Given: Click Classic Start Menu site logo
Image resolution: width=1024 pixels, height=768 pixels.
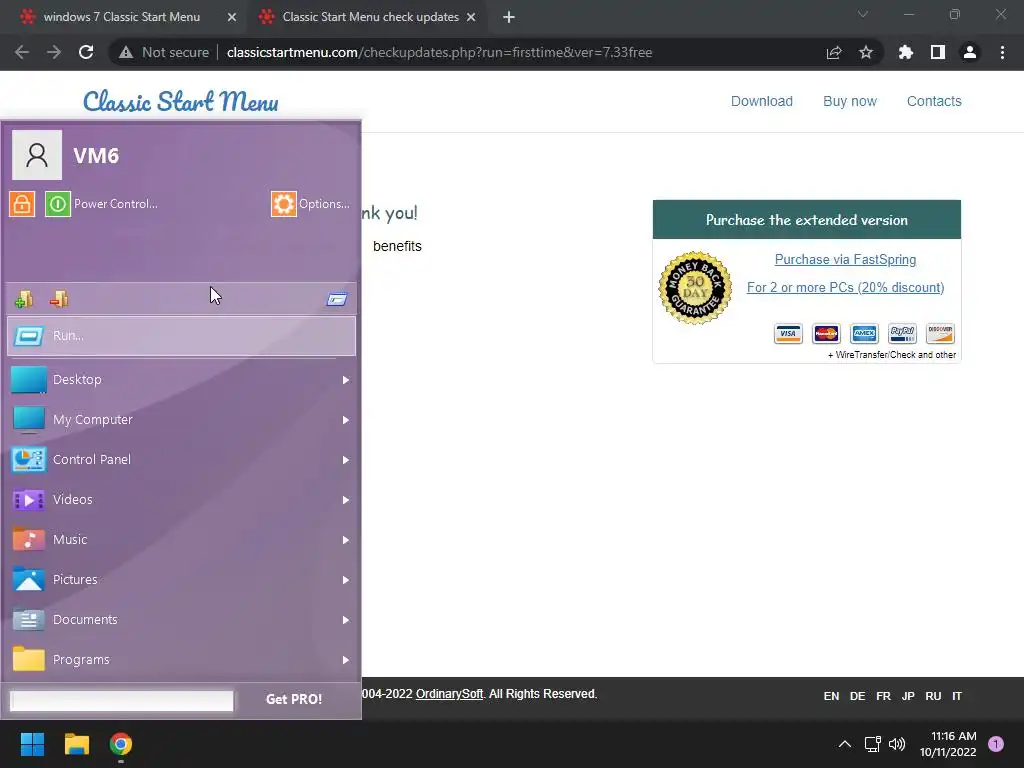Looking at the screenshot, I should 181,101.
